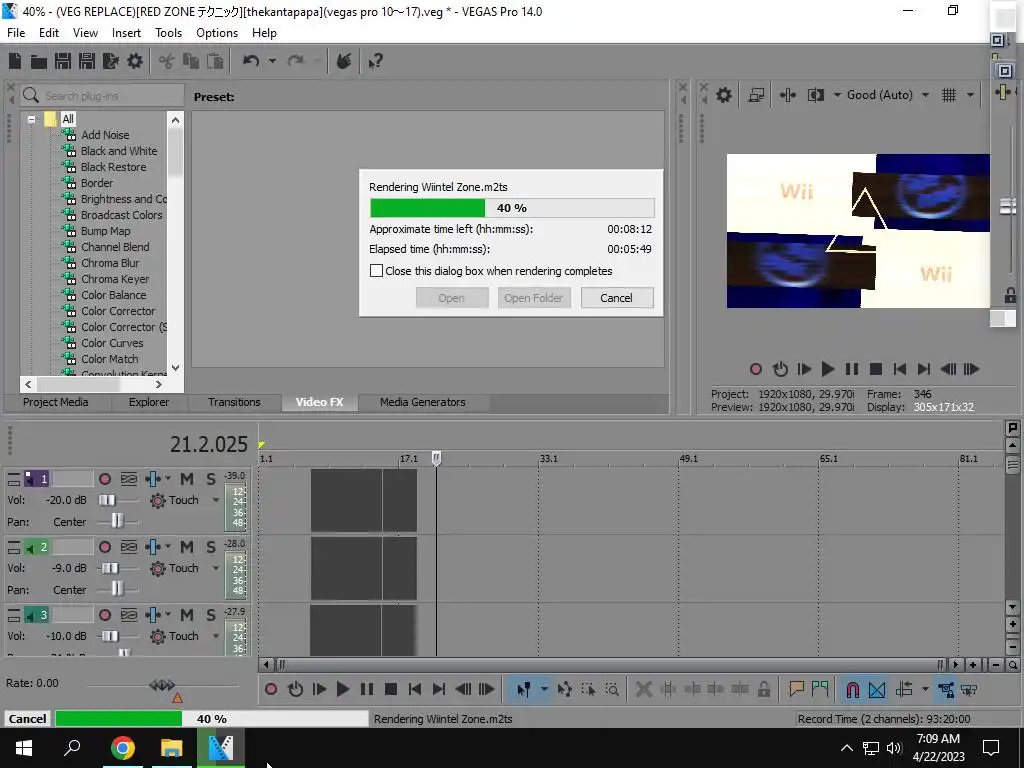Arm track 1 for record
Viewport: 1024px width, 768px height.
coord(104,479)
